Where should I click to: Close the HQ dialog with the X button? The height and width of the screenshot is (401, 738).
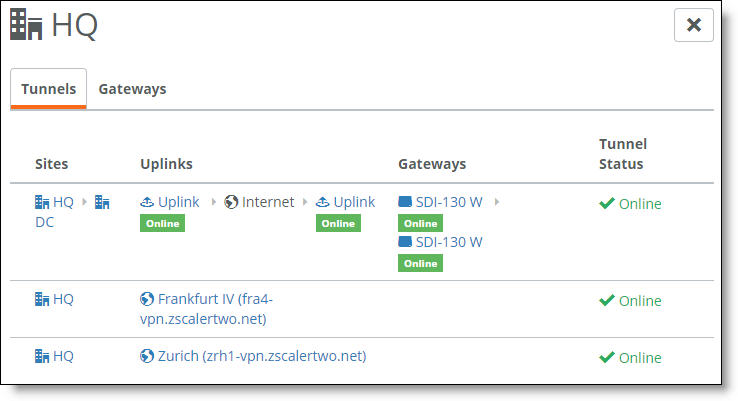[x=694, y=25]
